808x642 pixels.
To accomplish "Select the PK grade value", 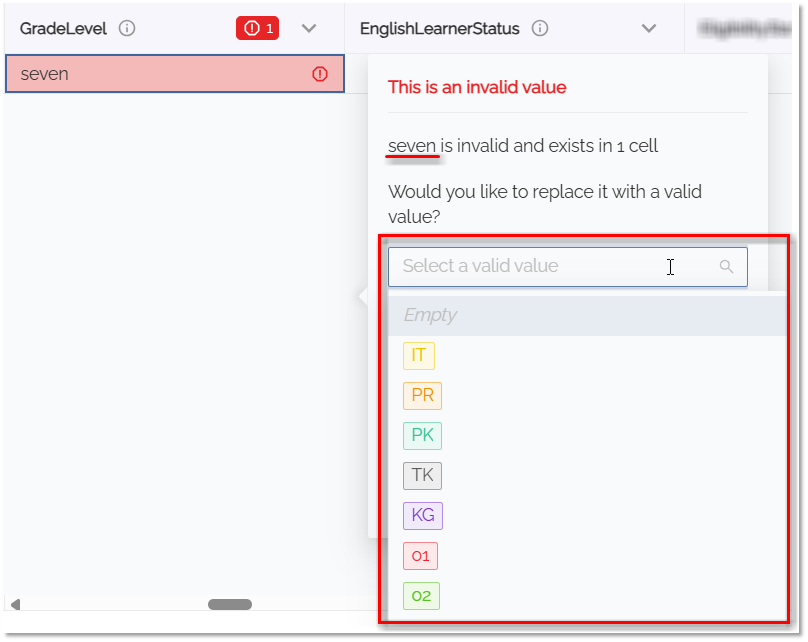I will coord(421,435).
